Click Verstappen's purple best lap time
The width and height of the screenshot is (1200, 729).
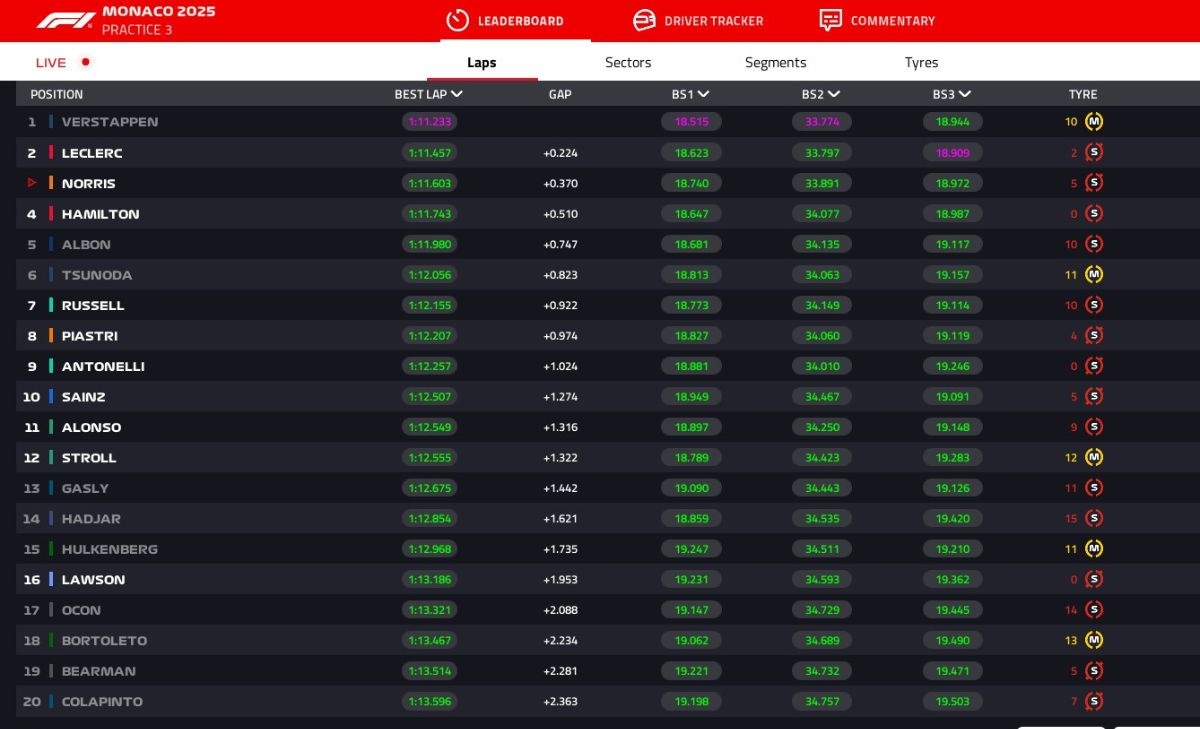429,122
